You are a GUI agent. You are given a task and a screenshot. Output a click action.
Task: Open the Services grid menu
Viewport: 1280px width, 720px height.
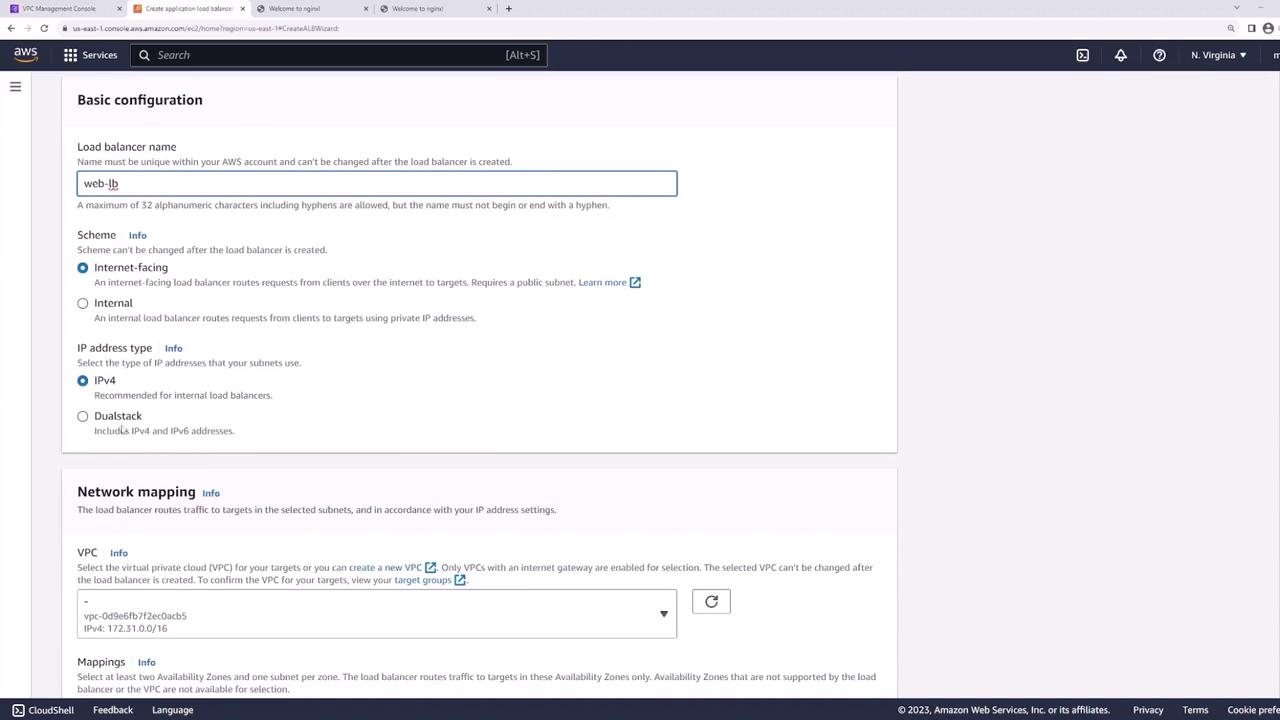70,55
